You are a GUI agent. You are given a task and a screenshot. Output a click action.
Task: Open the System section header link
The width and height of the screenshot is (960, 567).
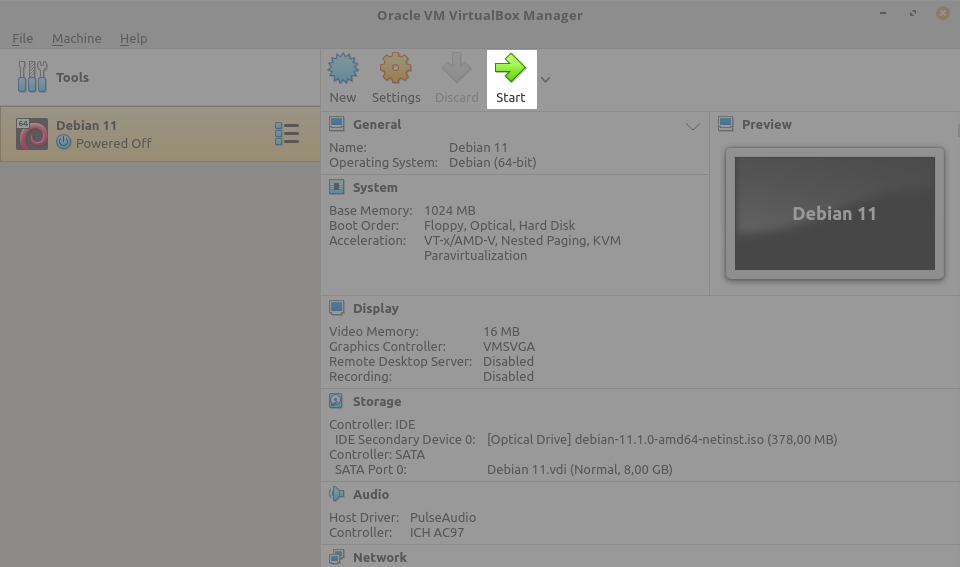point(375,187)
